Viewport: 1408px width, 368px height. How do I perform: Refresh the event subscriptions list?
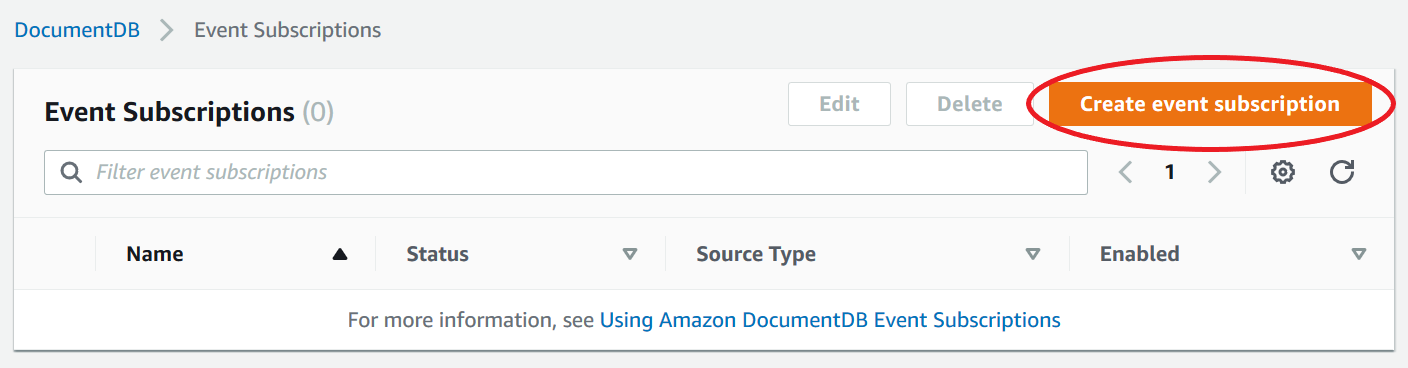pyautogui.click(x=1342, y=173)
